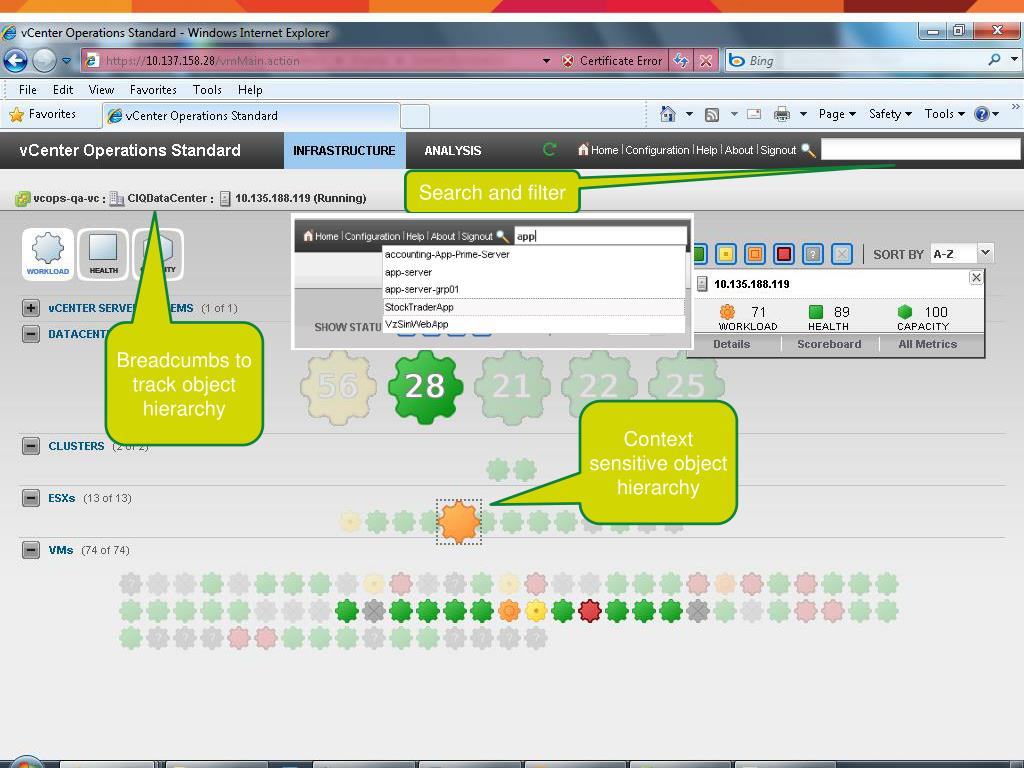Open the IE Page menu dropdown

837,114
